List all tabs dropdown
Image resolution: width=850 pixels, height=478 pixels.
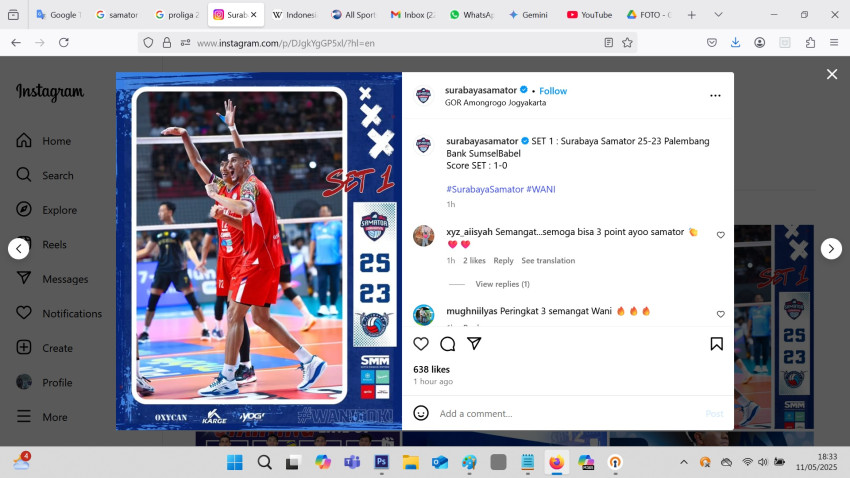[x=718, y=15]
